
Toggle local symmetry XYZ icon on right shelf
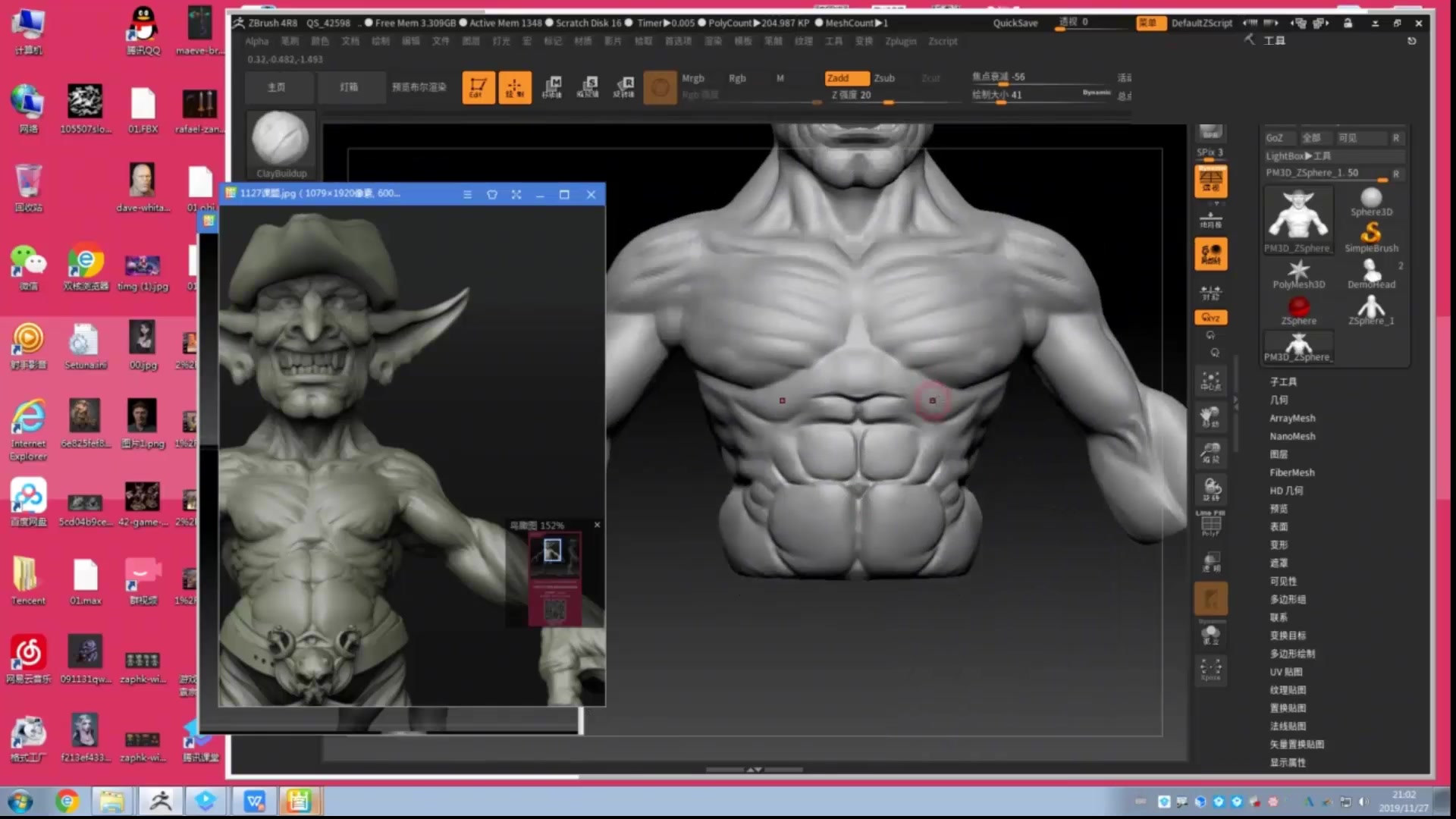[x=1210, y=317]
